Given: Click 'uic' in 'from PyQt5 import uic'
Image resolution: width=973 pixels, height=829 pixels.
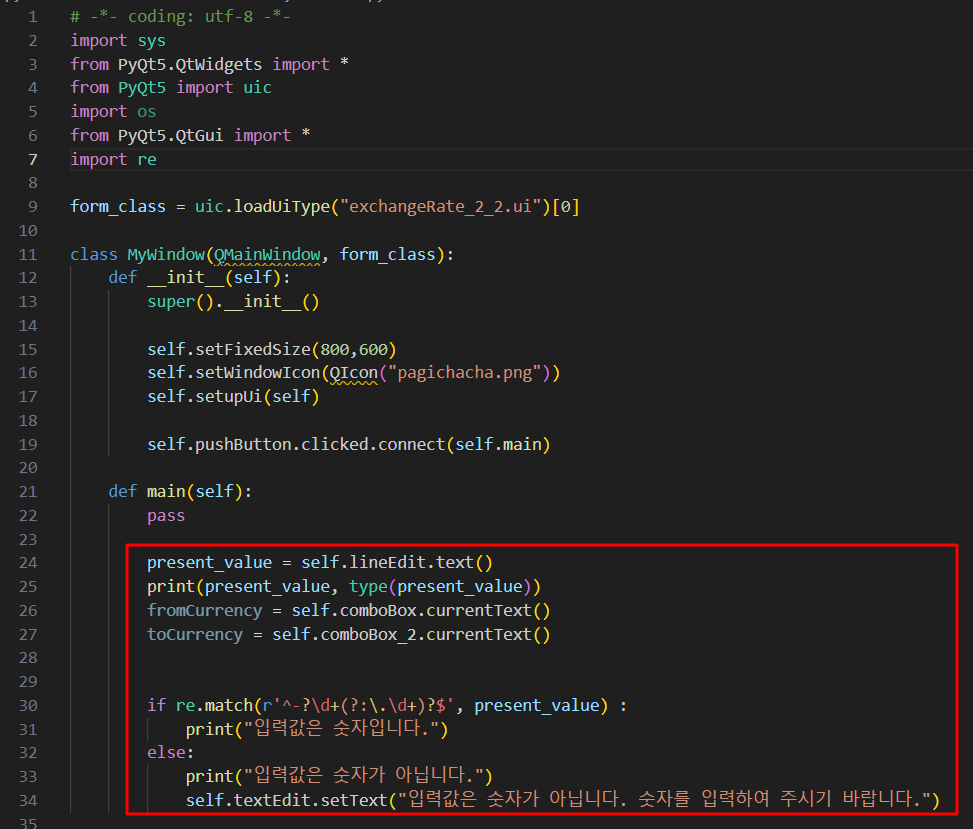Looking at the screenshot, I should (258, 87).
